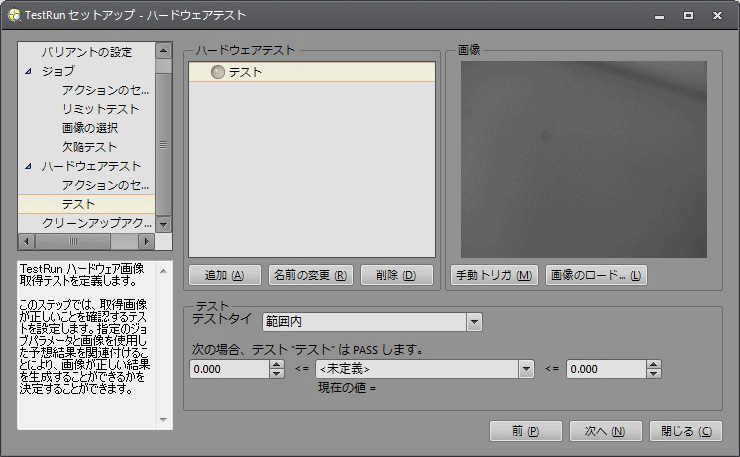Click the 名前の変更 (R) button
740x457 pixels.
point(310,275)
